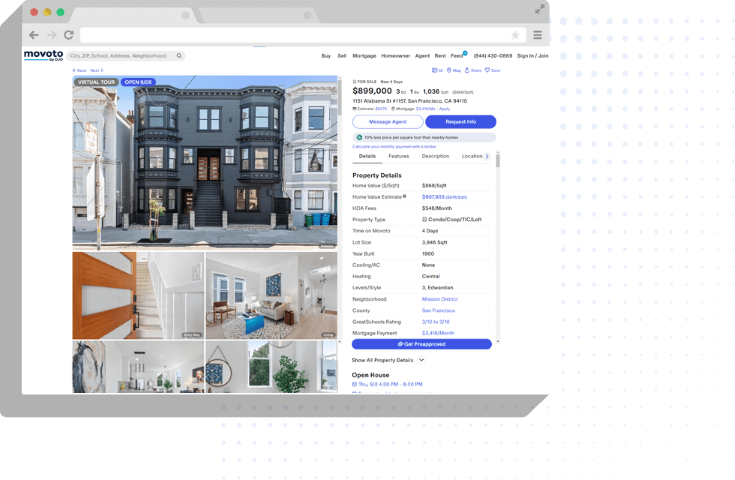Image resolution: width=735 pixels, height=480 pixels.
Task: Click the Request Info button
Action: pyautogui.click(x=461, y=122)
